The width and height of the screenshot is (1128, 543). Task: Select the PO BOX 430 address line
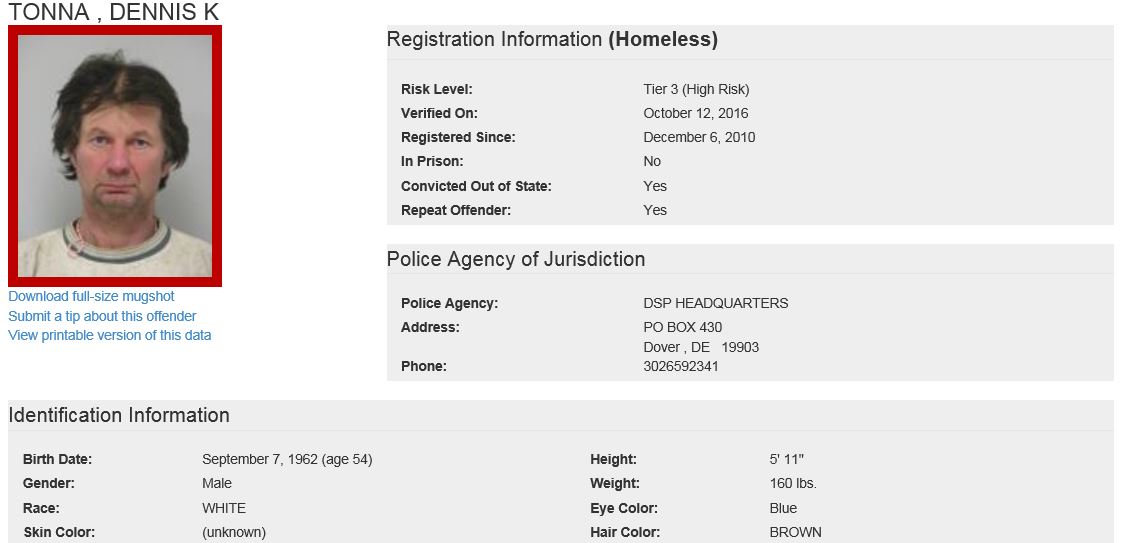click(x=682, y=327)
